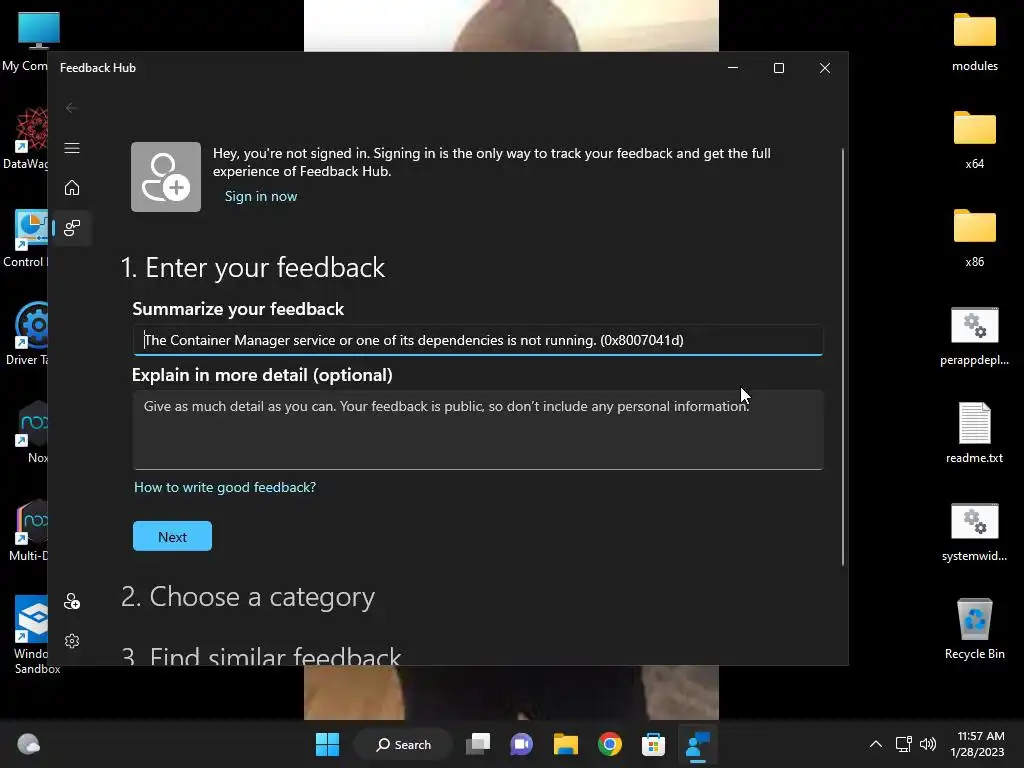Select the x86 folder on desktop
The image size is (1024, 768).
tap(974, 238)
